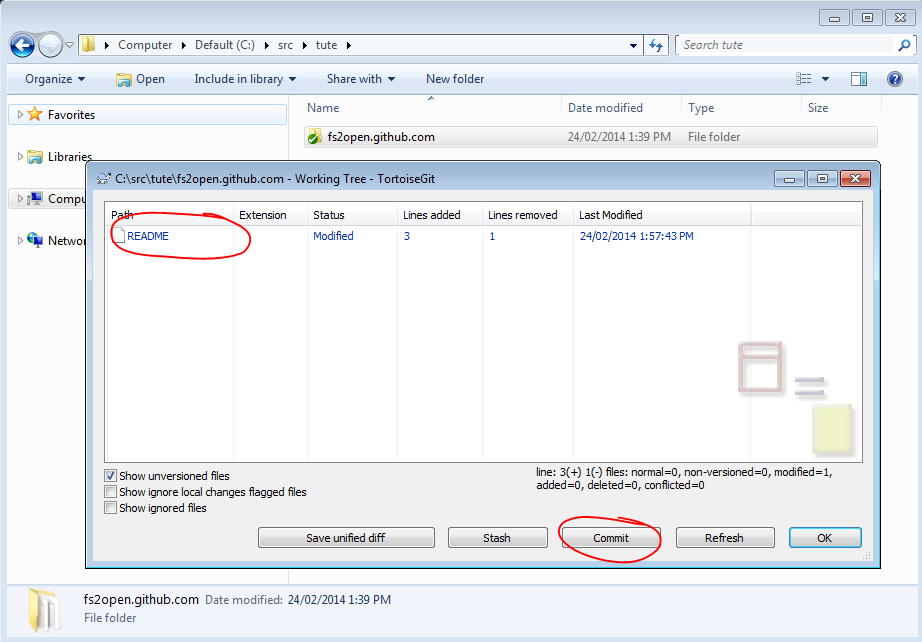Open the Include in library menu

coord(245,79)
